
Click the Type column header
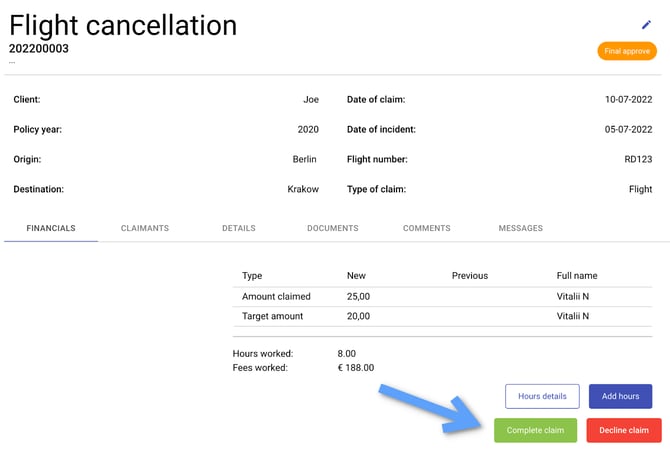(x=252, y=275)
